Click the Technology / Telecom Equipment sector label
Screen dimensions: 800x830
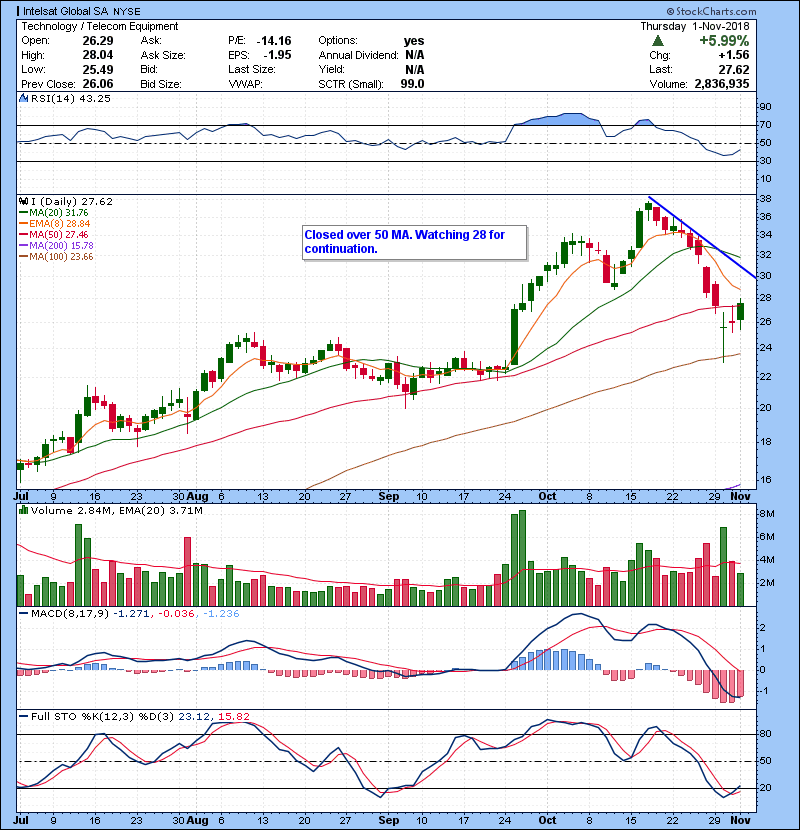(x=100, y=26)
